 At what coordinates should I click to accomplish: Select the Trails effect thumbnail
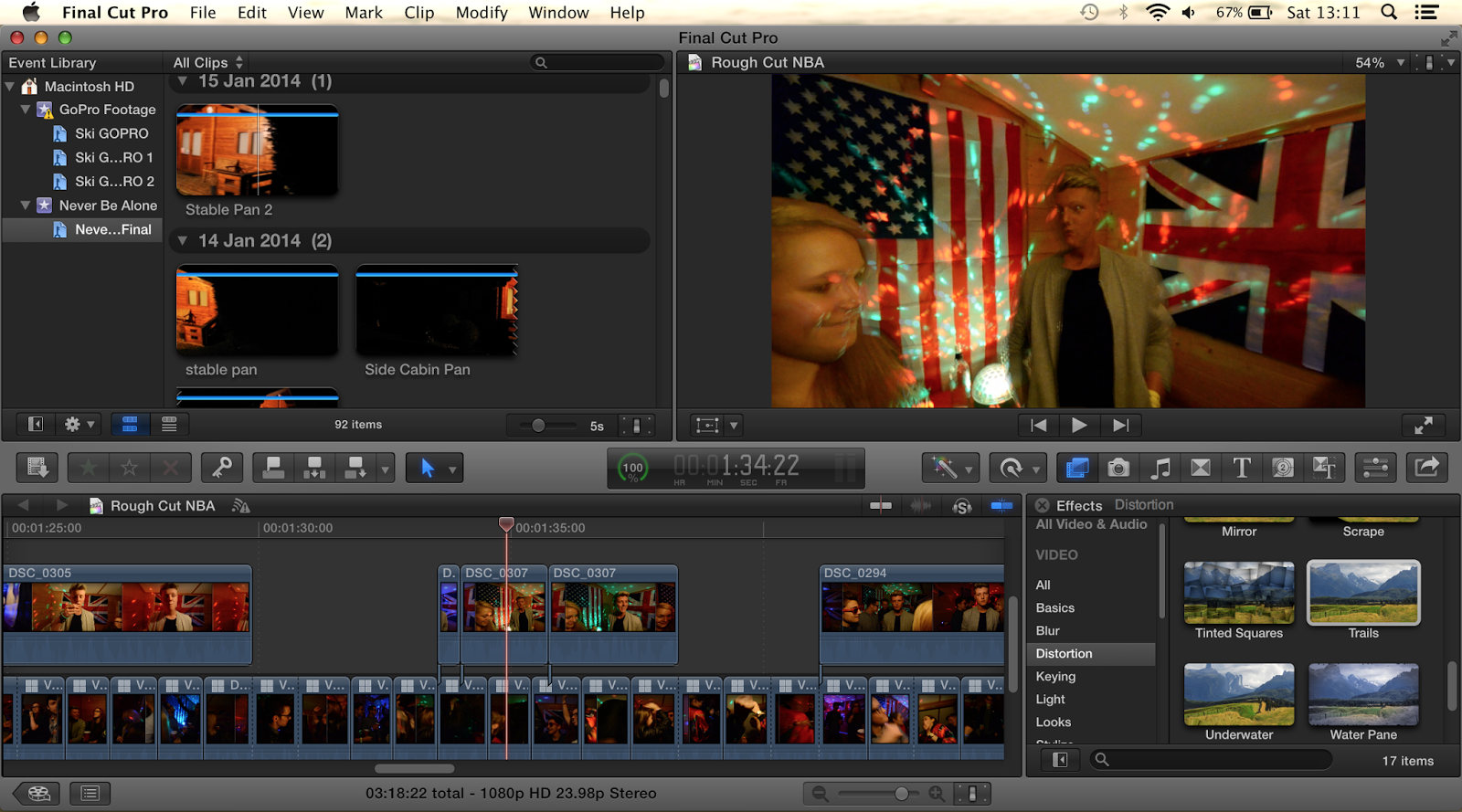click(x=1363, y=593)
